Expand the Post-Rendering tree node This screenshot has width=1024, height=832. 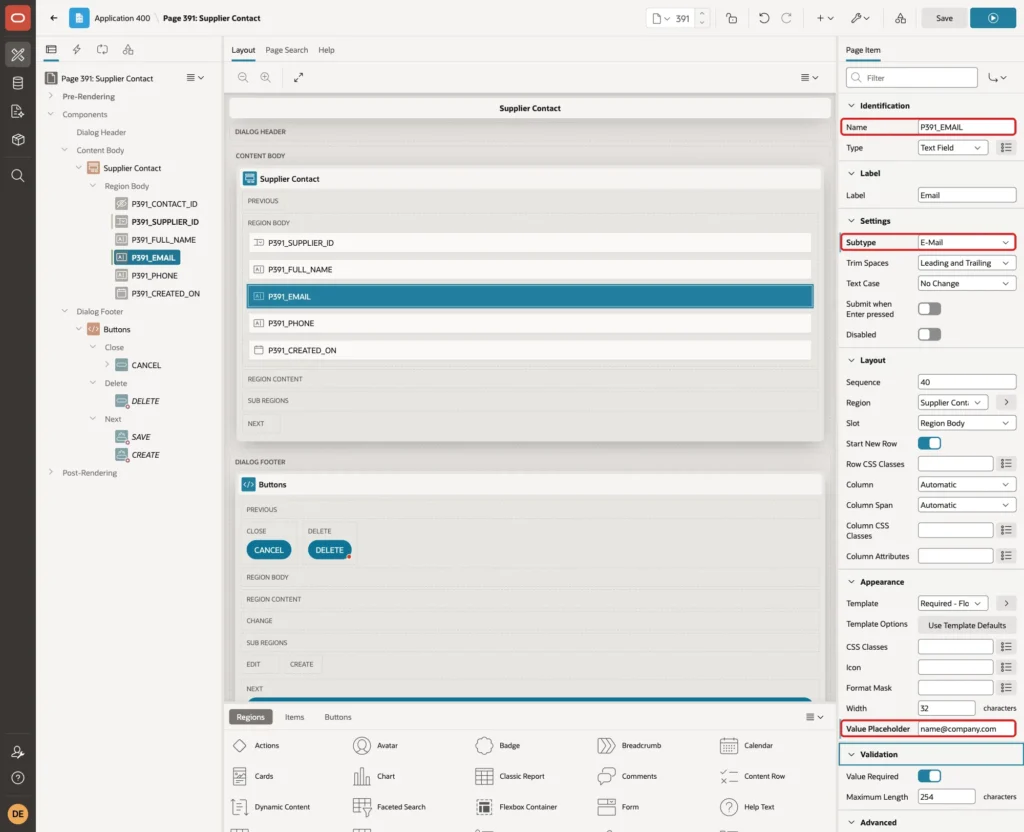(x=51, y=472)
